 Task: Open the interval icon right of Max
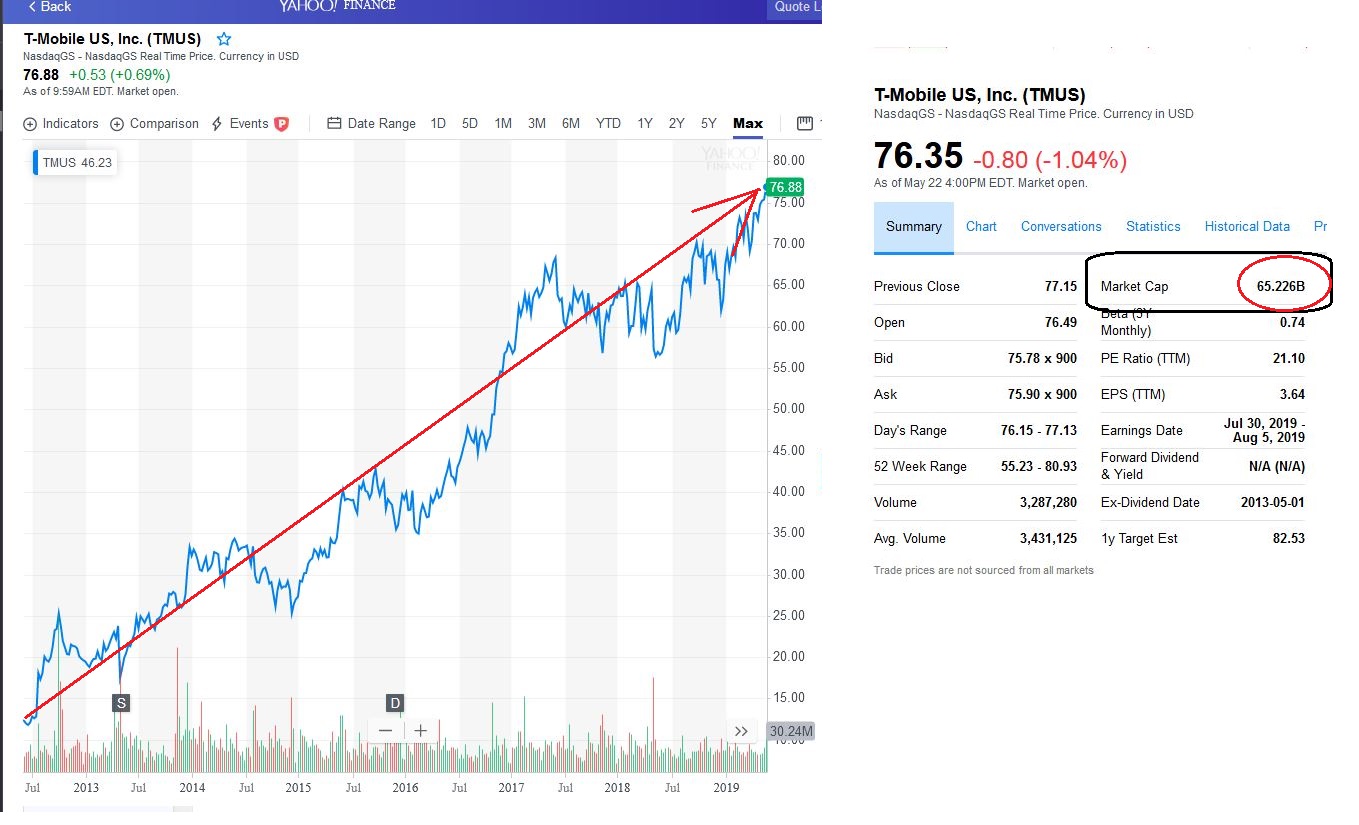804,124
